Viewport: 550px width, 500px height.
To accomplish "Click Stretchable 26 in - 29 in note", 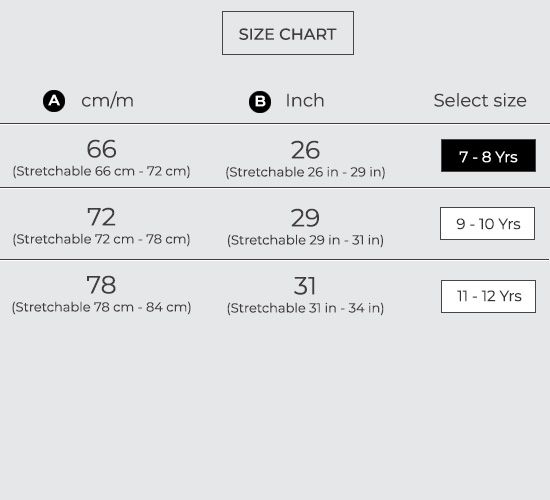I will coord(305,172).
